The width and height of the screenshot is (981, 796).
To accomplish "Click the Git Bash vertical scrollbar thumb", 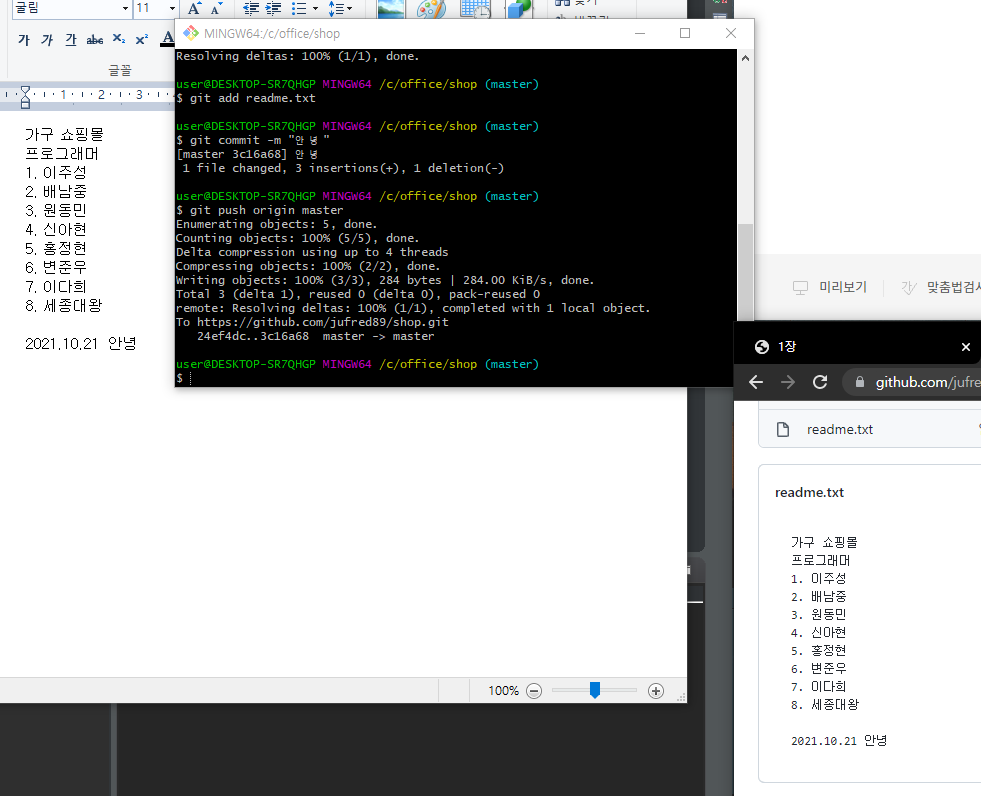I will click(745, 272).
